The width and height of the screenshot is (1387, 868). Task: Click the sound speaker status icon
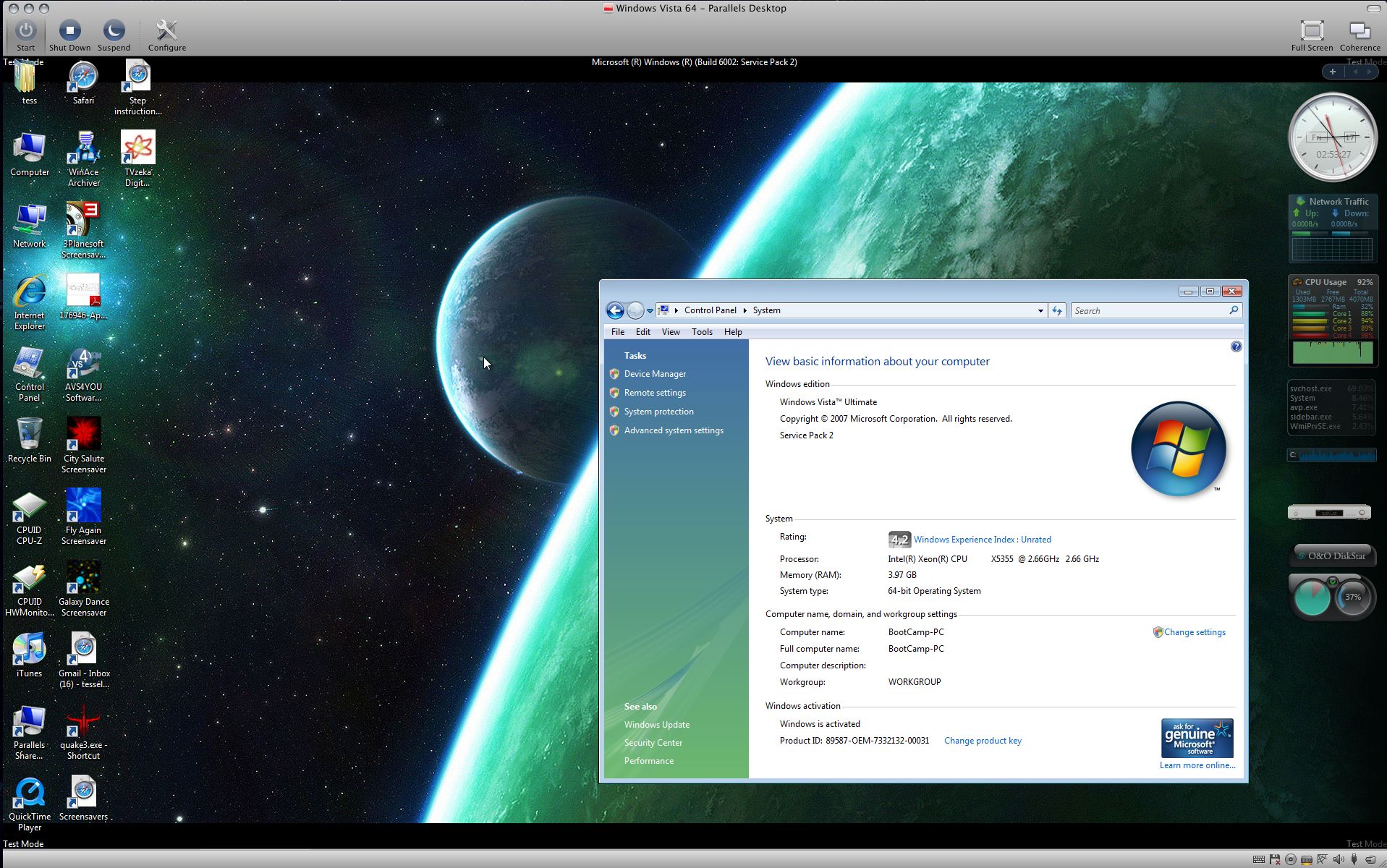(x=1339, y=859)
